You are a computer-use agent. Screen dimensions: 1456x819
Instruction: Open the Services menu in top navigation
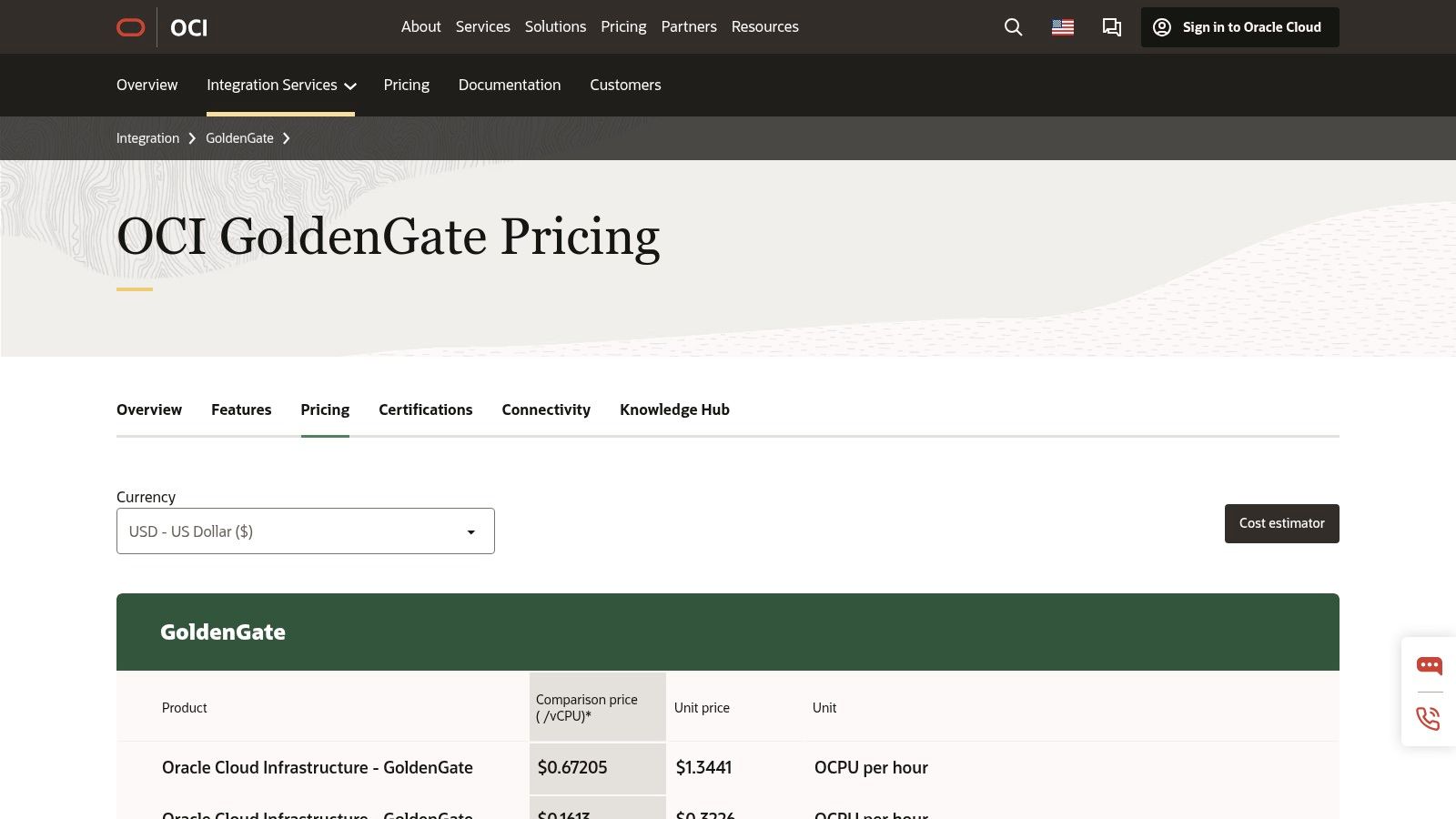point(482,27)
